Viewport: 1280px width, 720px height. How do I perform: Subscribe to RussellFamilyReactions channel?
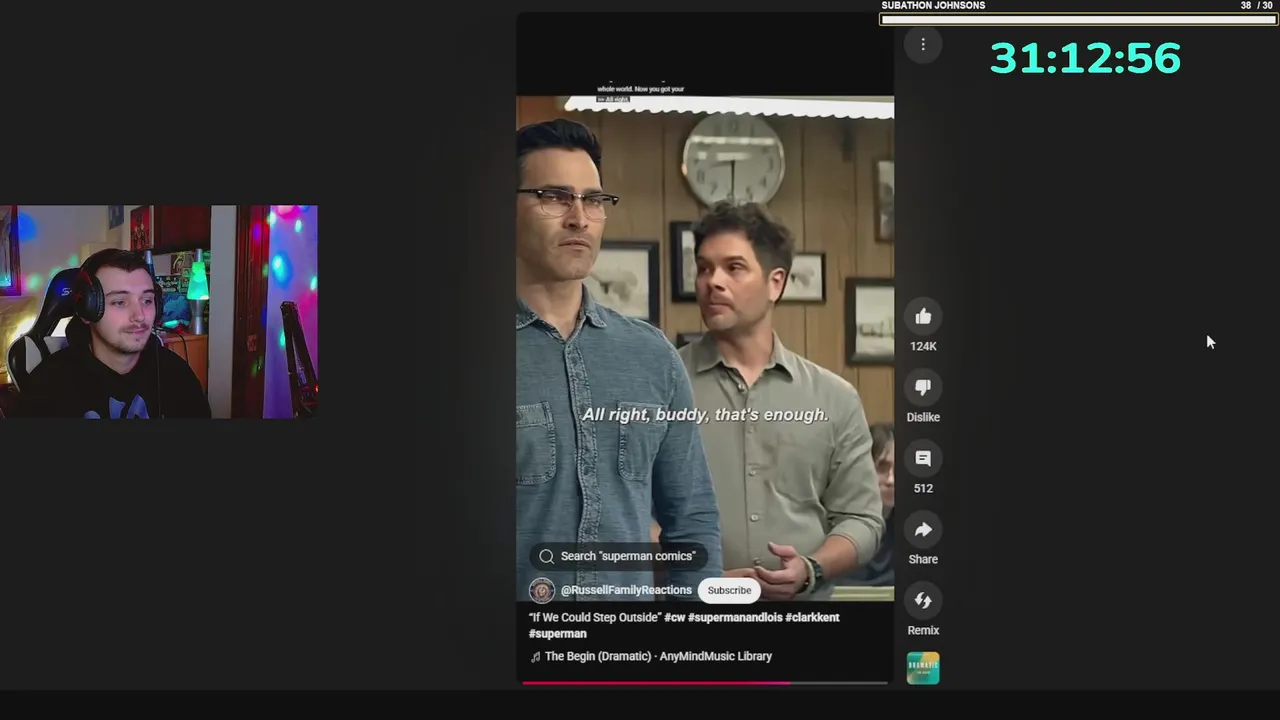click(x=729, y=590)
